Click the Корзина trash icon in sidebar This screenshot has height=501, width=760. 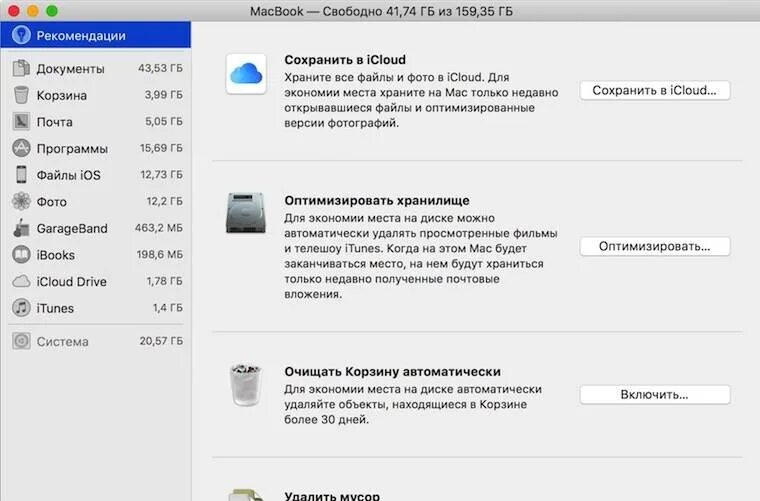pos(21,95)
